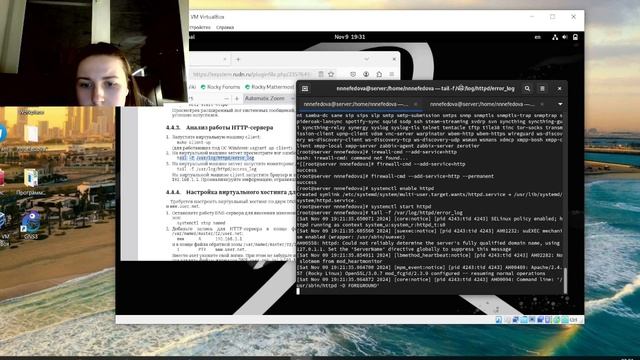
Task: Click VirtualBox display status icon
Action: coord(532,320)
